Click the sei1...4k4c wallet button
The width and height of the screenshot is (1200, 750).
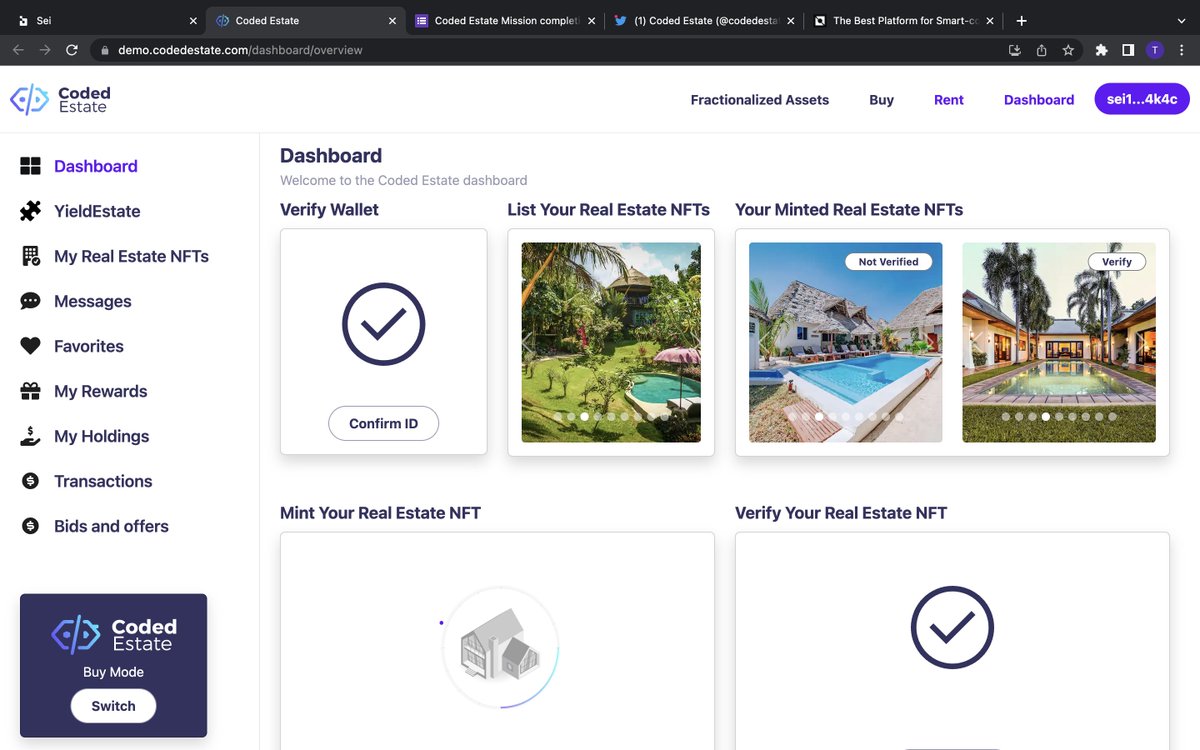point(1142,99)
